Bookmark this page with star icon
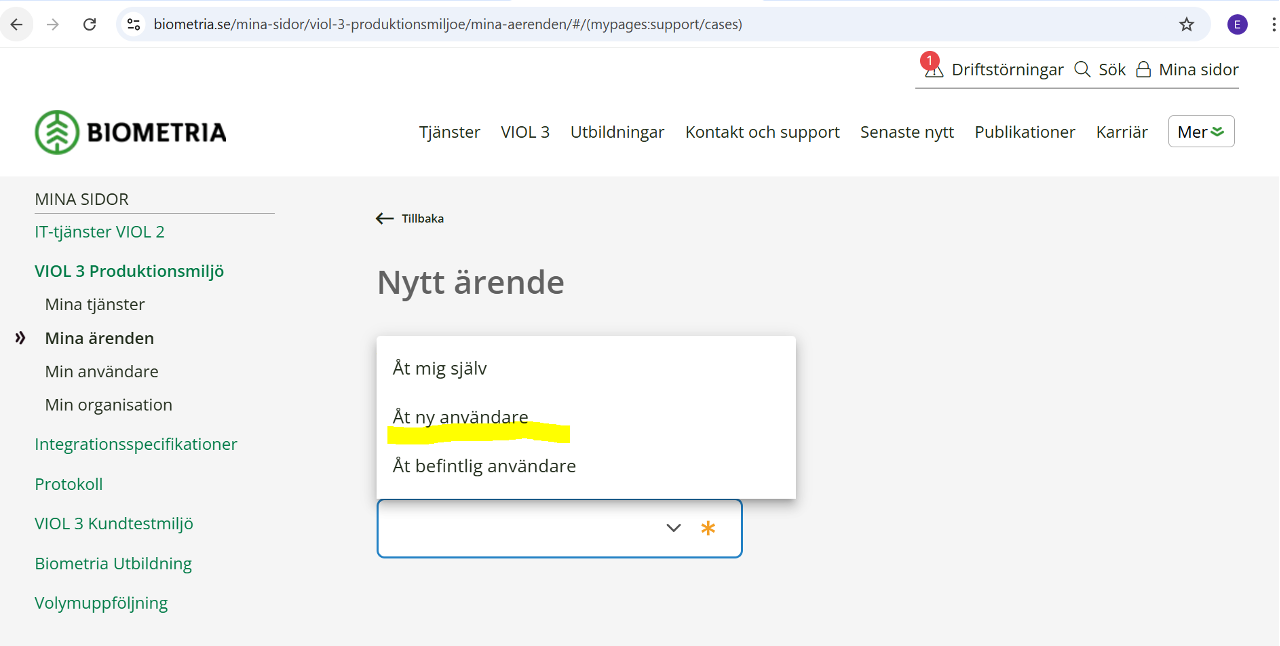The height and width of the screenshot is (646, 1280). (x=1186, y=24)
